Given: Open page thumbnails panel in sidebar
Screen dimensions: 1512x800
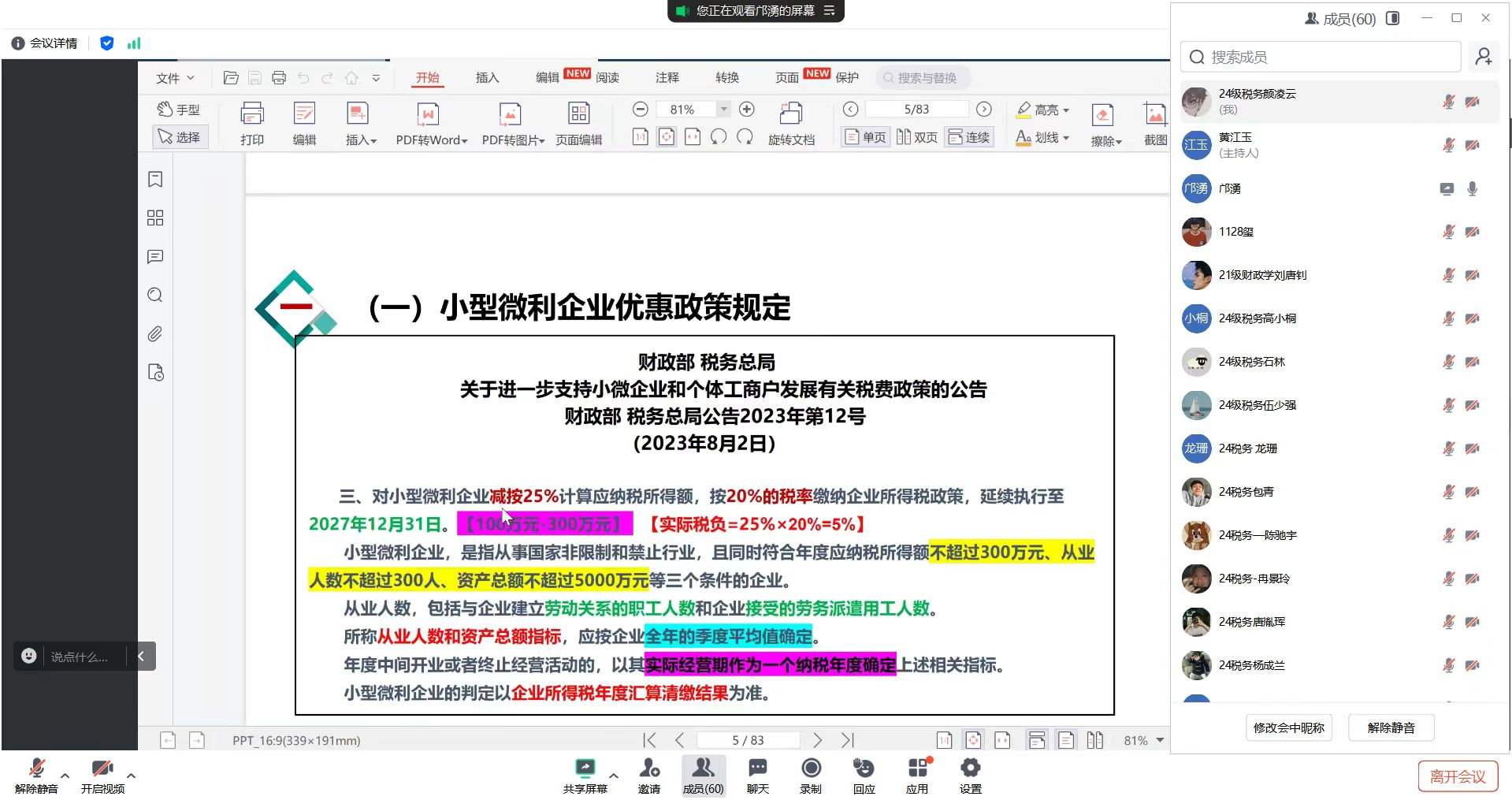Looking at the screenshot, I should pyautogui.click(x=155, y=218).
